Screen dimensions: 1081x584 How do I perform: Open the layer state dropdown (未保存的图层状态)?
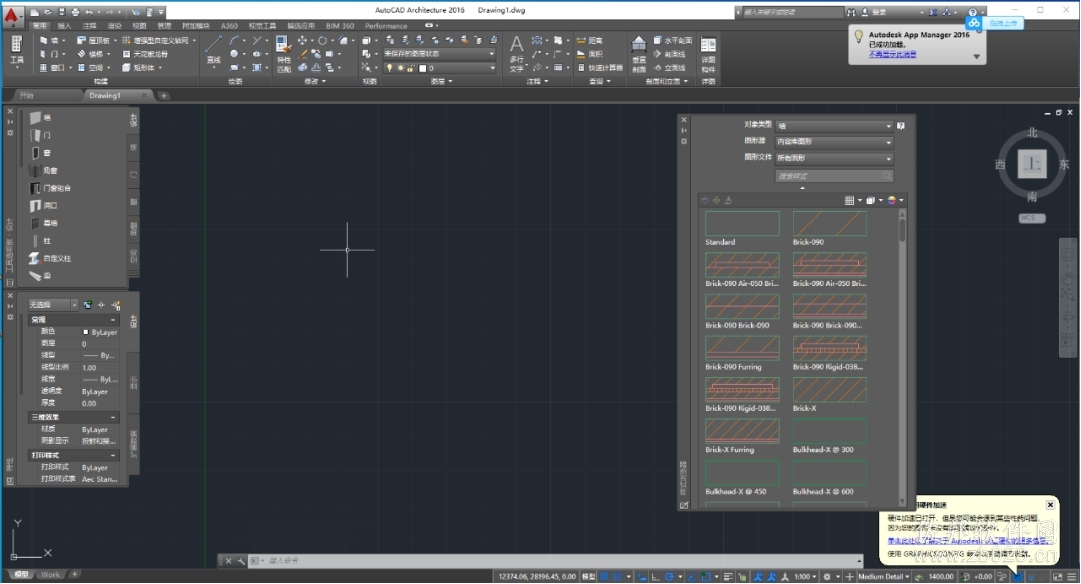coord(439,54)
